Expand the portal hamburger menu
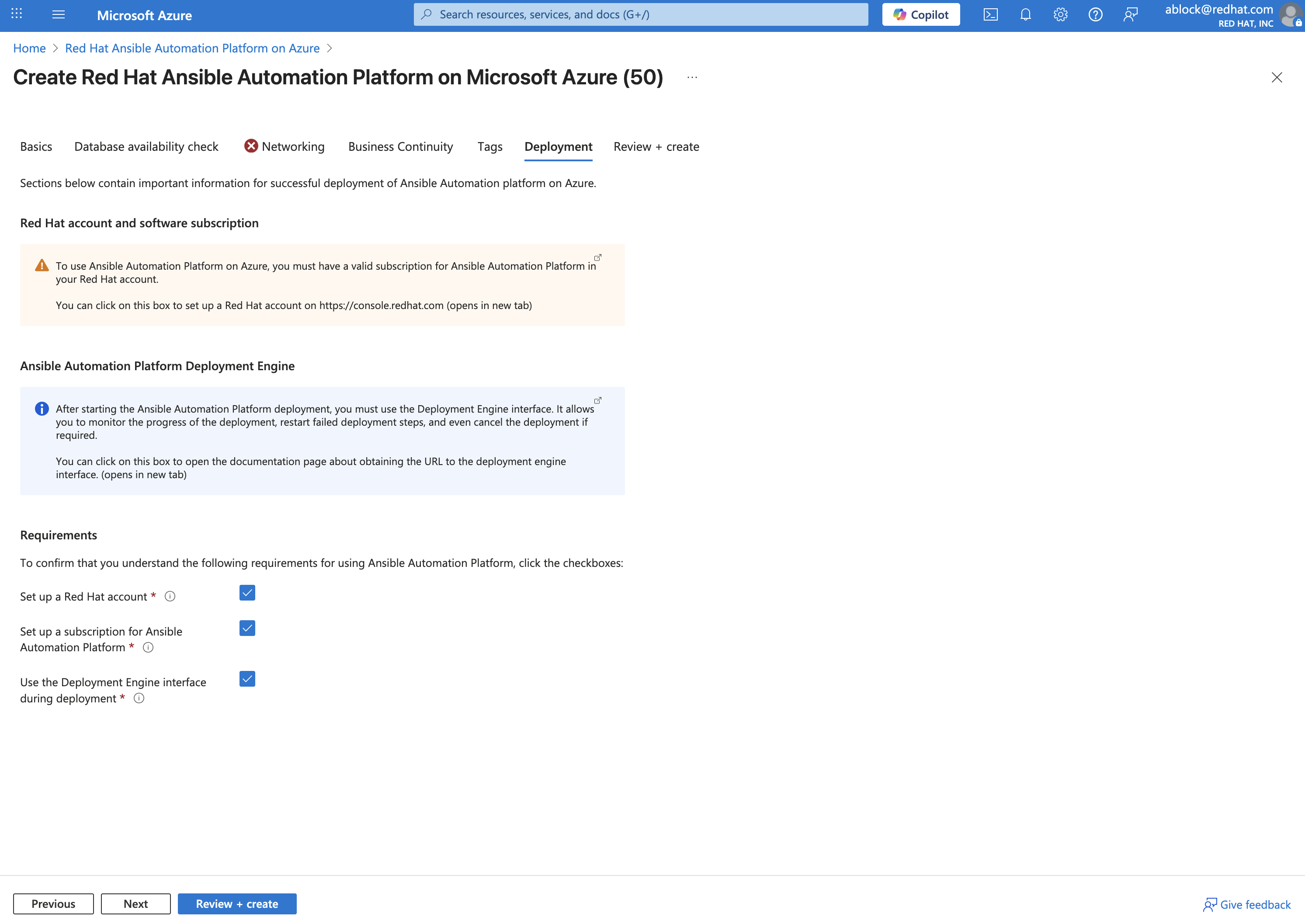This screenshot has height=924, width=1305. [58, 14]
